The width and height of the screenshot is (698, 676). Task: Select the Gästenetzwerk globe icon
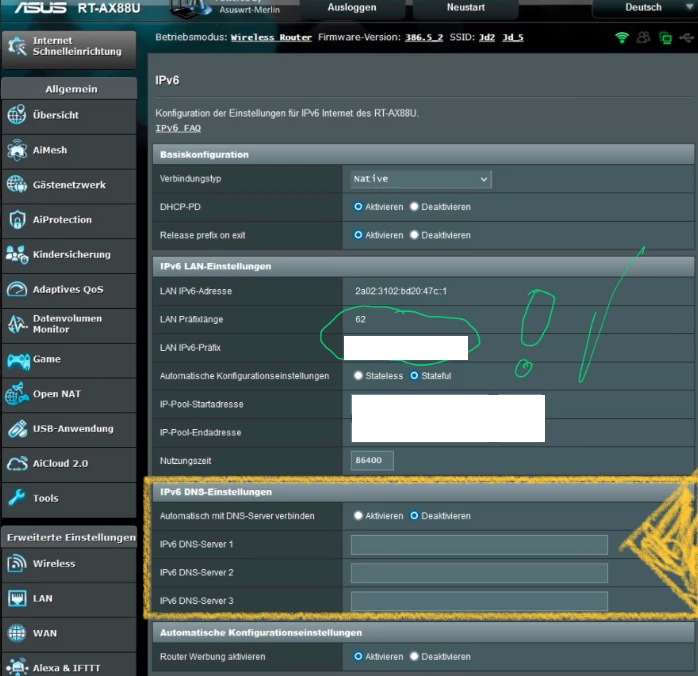coord(17,185)
